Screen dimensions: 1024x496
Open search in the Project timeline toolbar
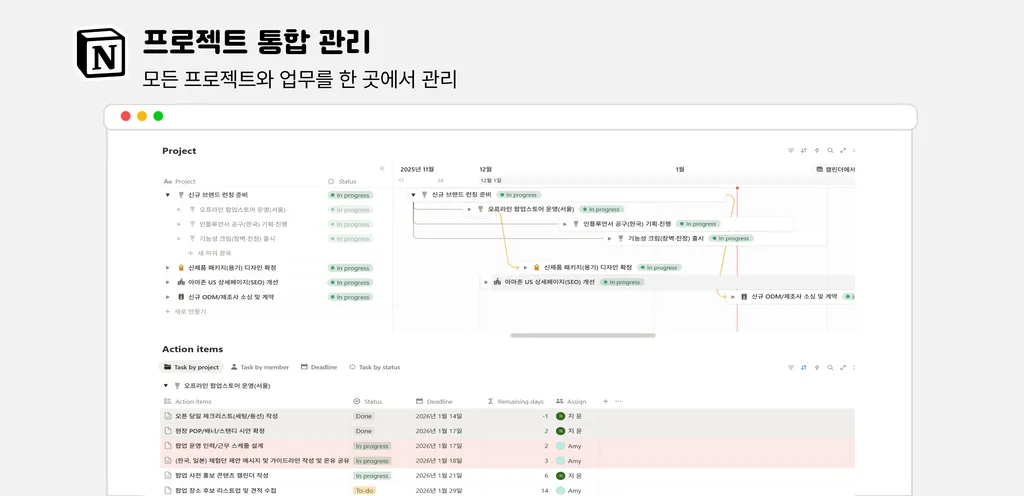830,151
